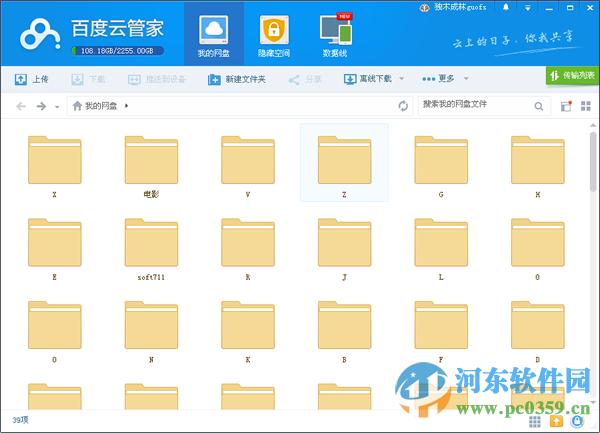This screenshot has height=433, width=600.
Task: Go forward with the right arrow
Action: coord(41,106)
